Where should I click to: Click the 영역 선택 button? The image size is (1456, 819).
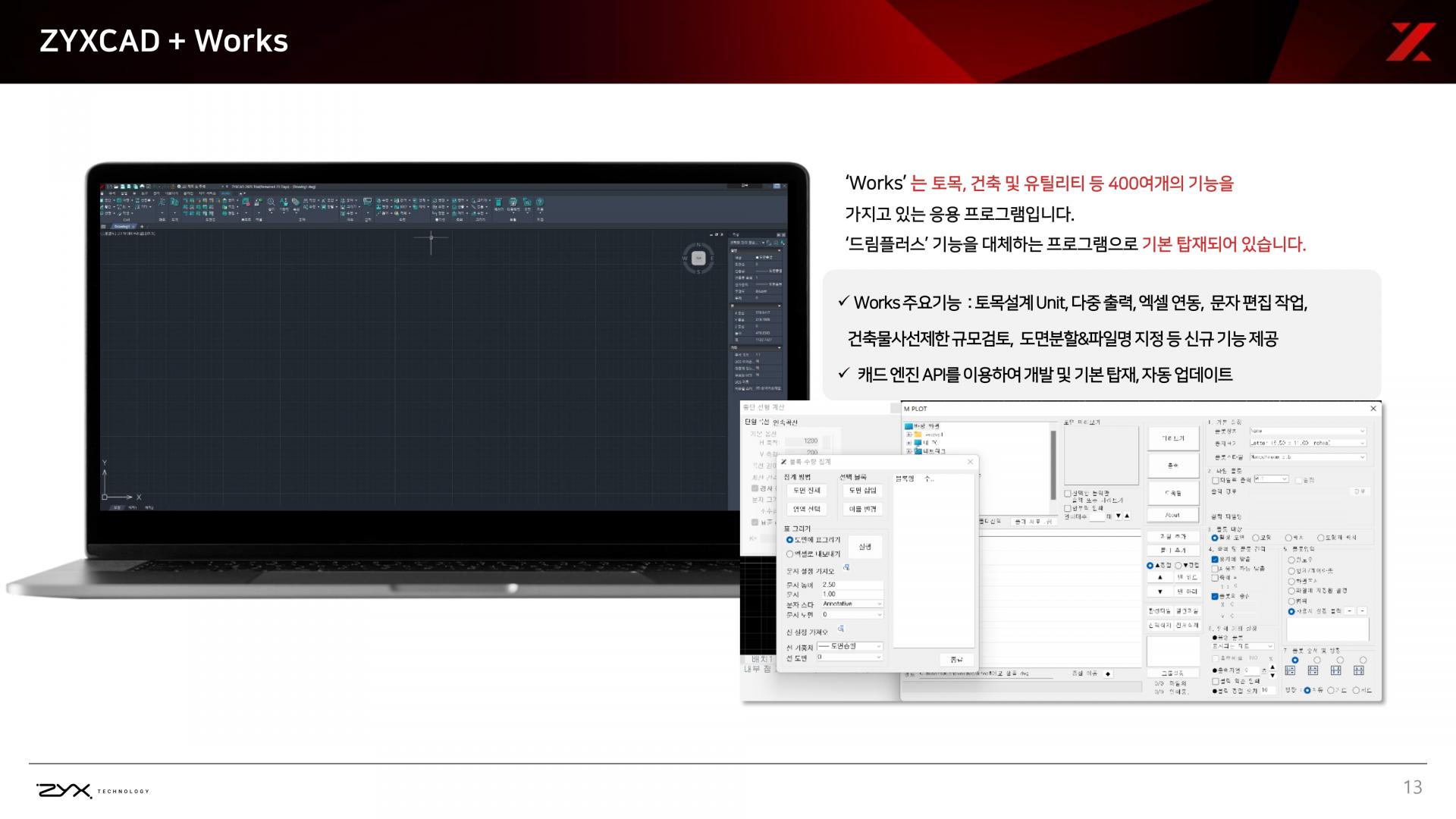[x=807, y=509]
